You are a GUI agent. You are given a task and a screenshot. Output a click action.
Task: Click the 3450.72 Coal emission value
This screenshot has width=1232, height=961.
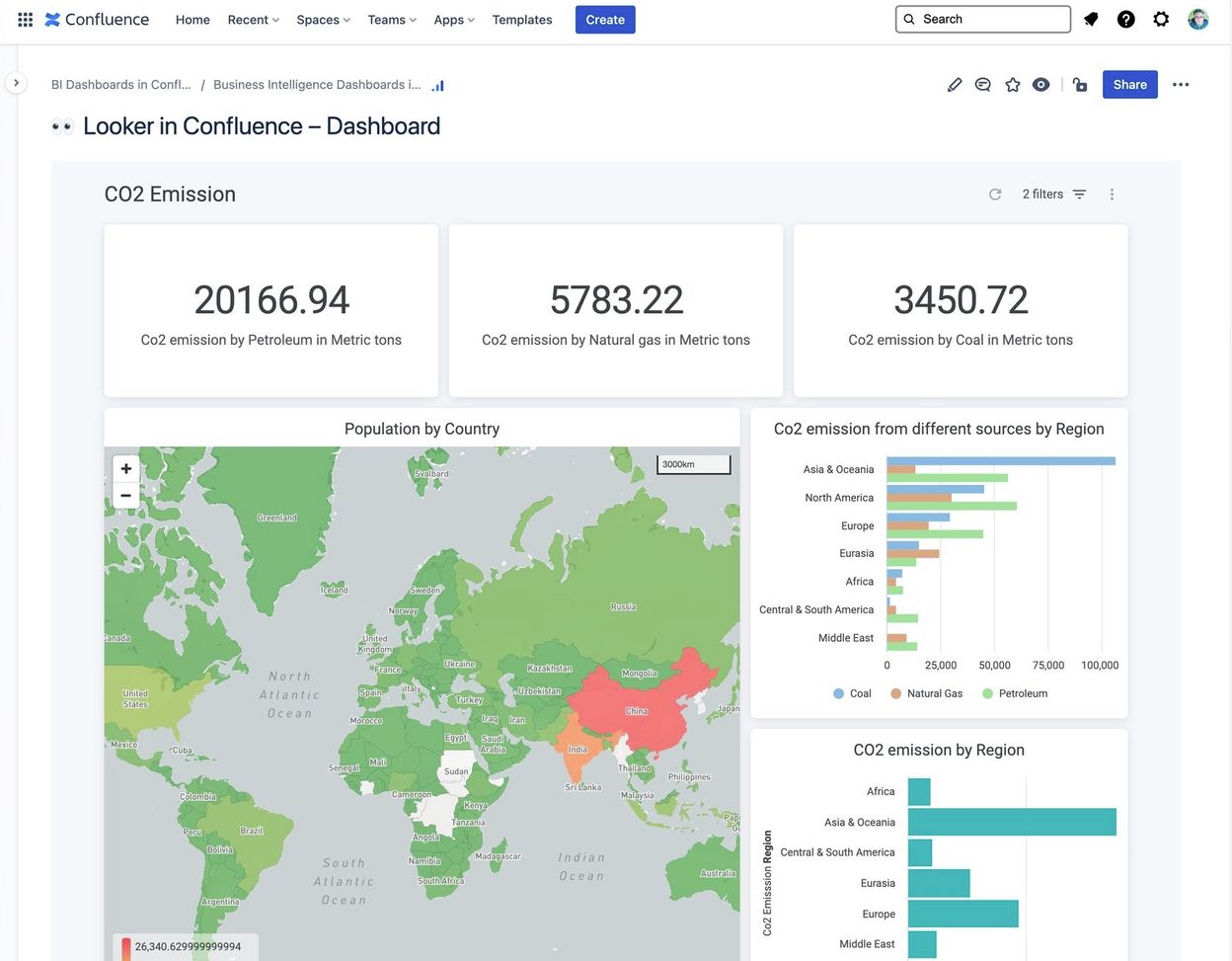tap(961, 300)
